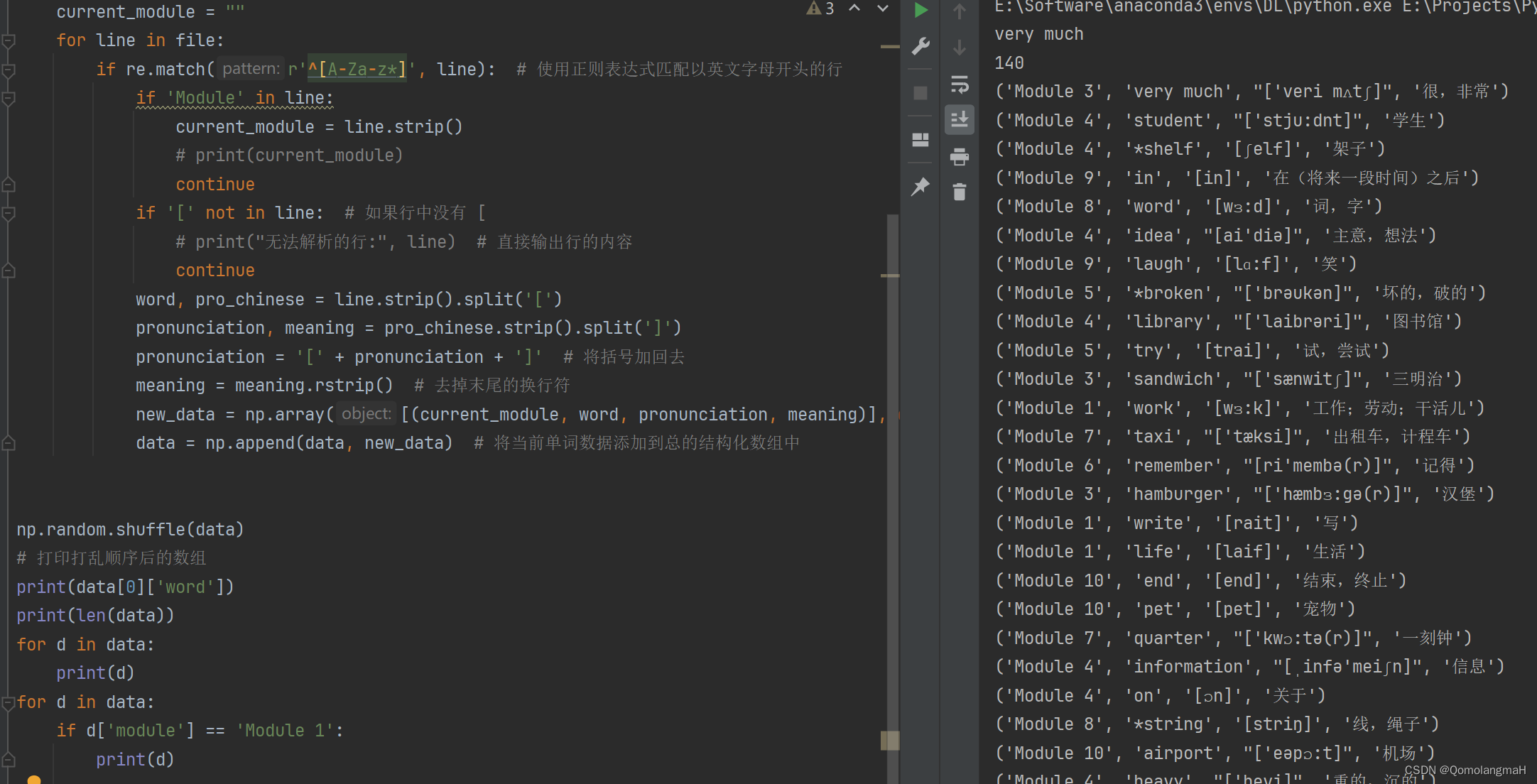Jump to the second warning stripe mark
This screenshot has height=784, width=1537.
[x=890, y=276]
